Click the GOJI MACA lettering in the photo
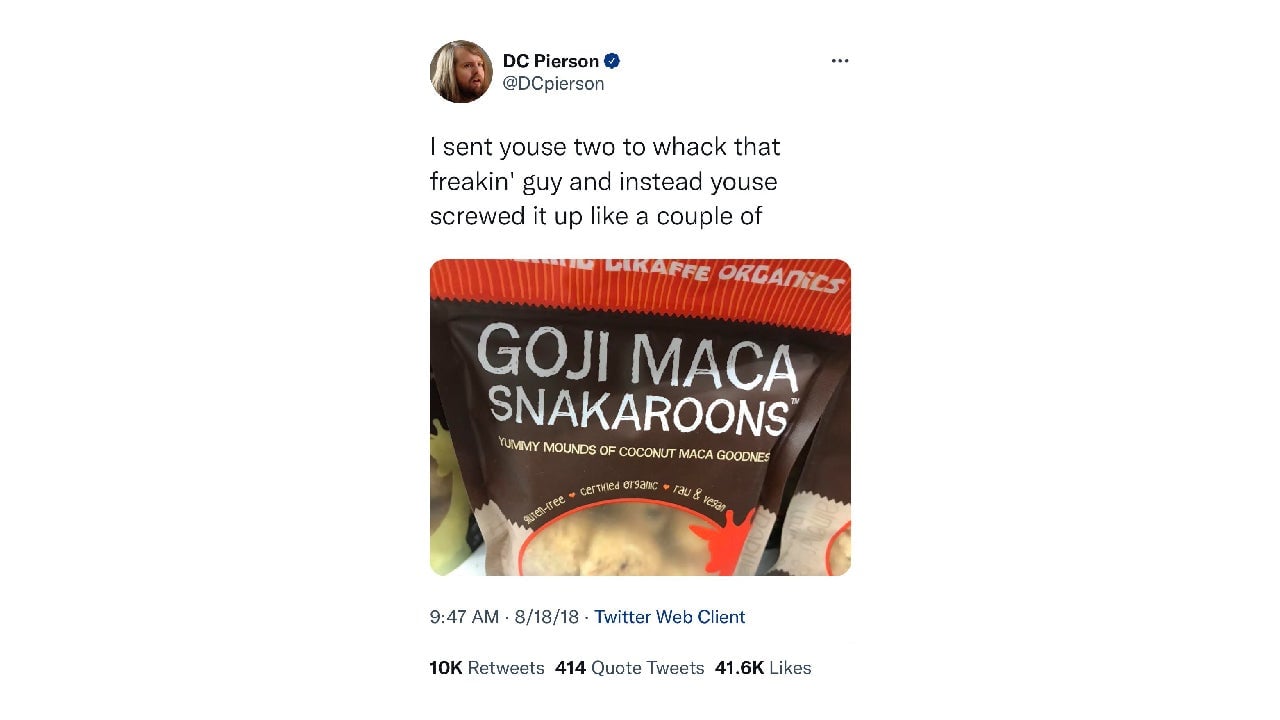The image size is (1280, 720). coord(637,358)
